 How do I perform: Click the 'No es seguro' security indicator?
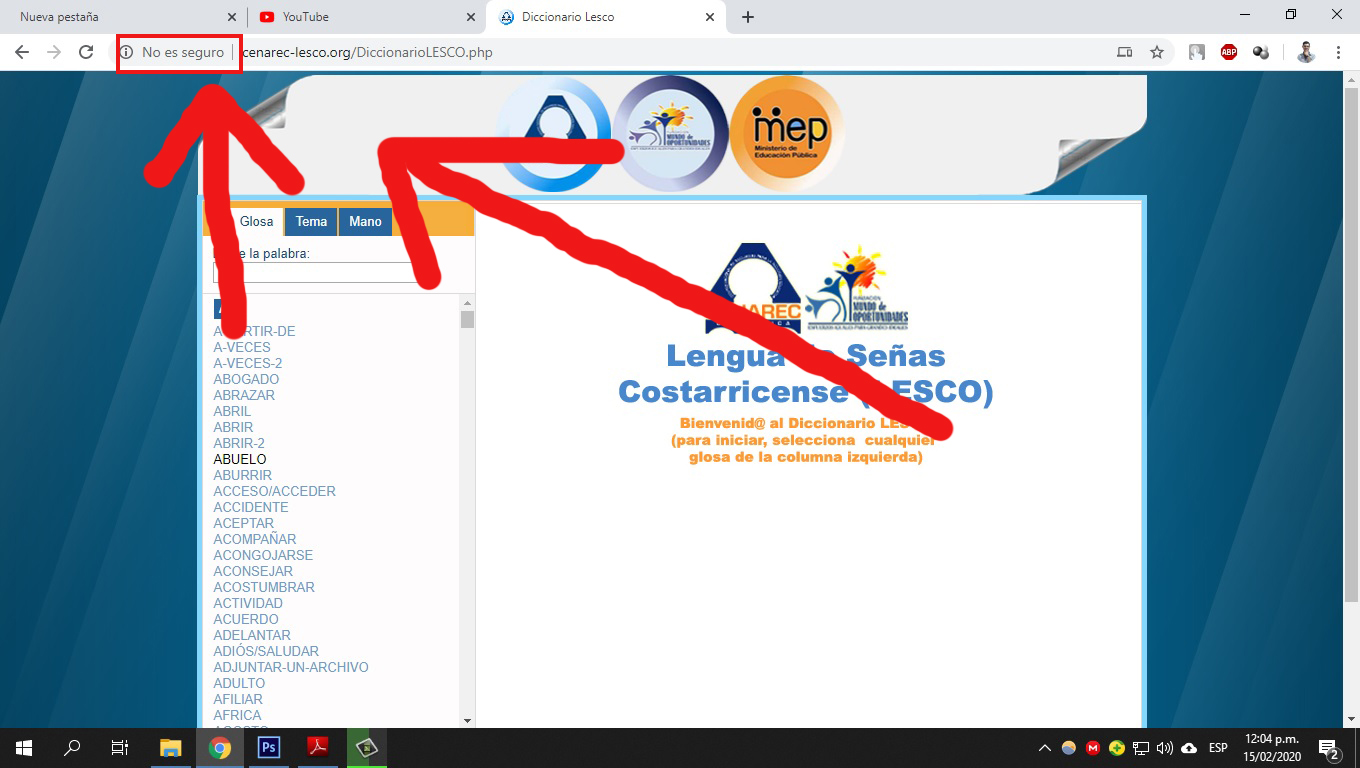coord(178,51)
